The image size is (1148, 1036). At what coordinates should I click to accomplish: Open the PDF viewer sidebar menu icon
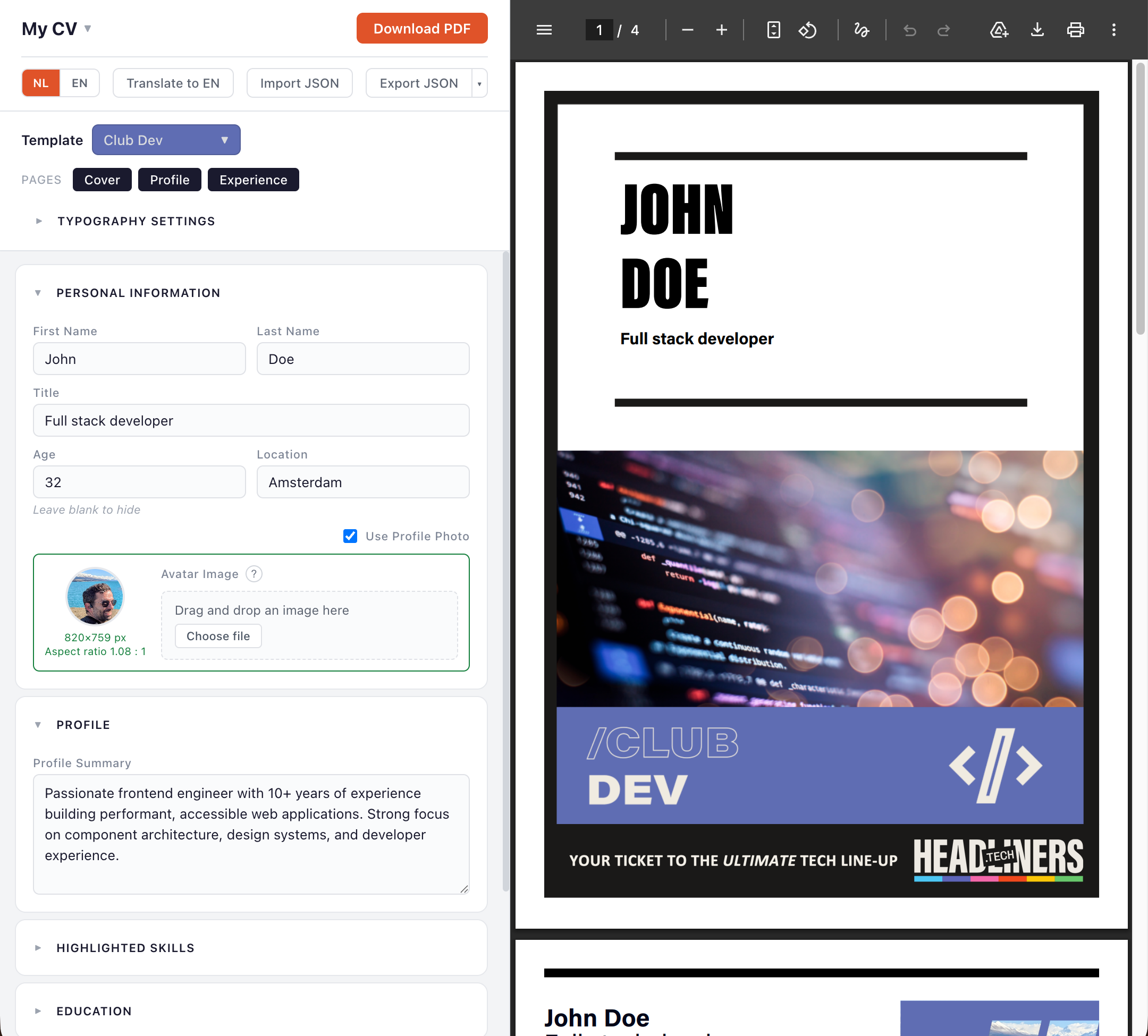544,30
